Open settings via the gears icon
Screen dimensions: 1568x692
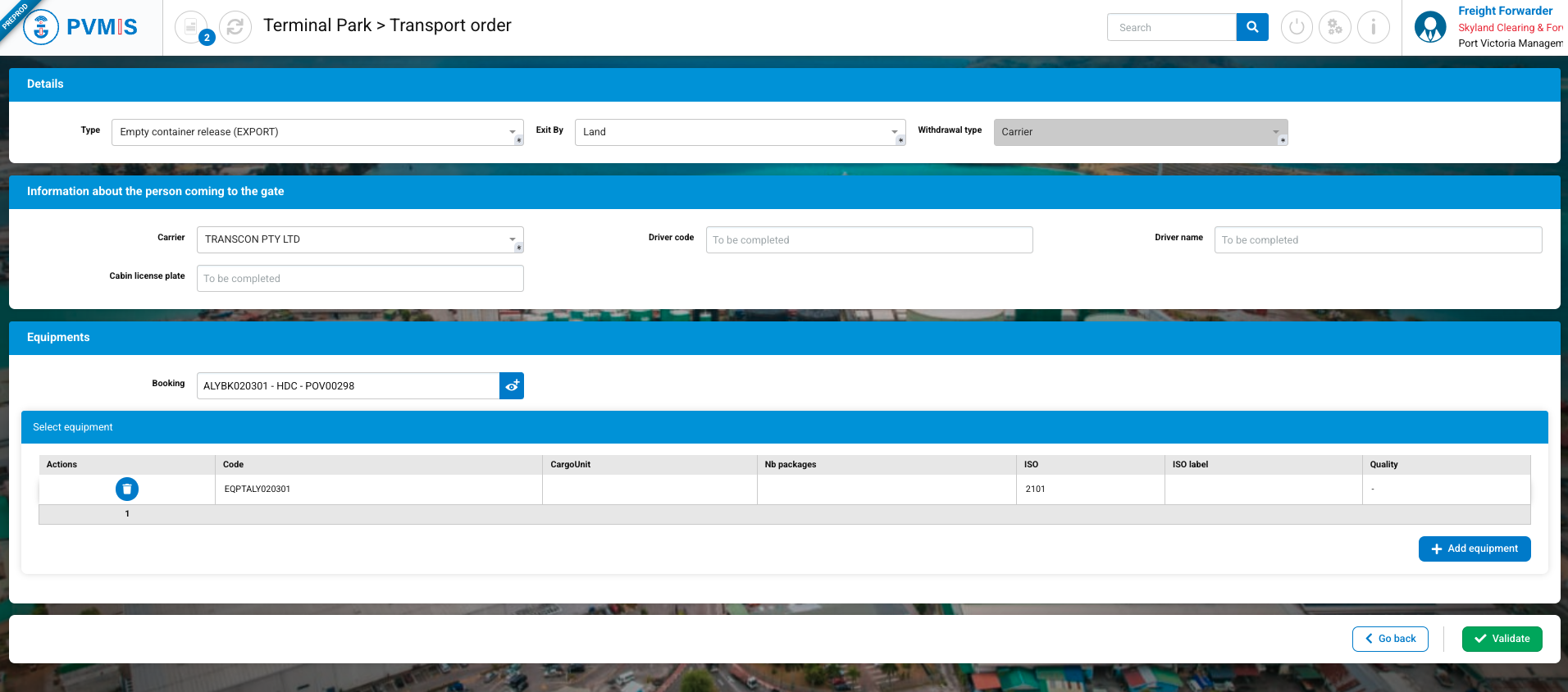pos(1335,27)
